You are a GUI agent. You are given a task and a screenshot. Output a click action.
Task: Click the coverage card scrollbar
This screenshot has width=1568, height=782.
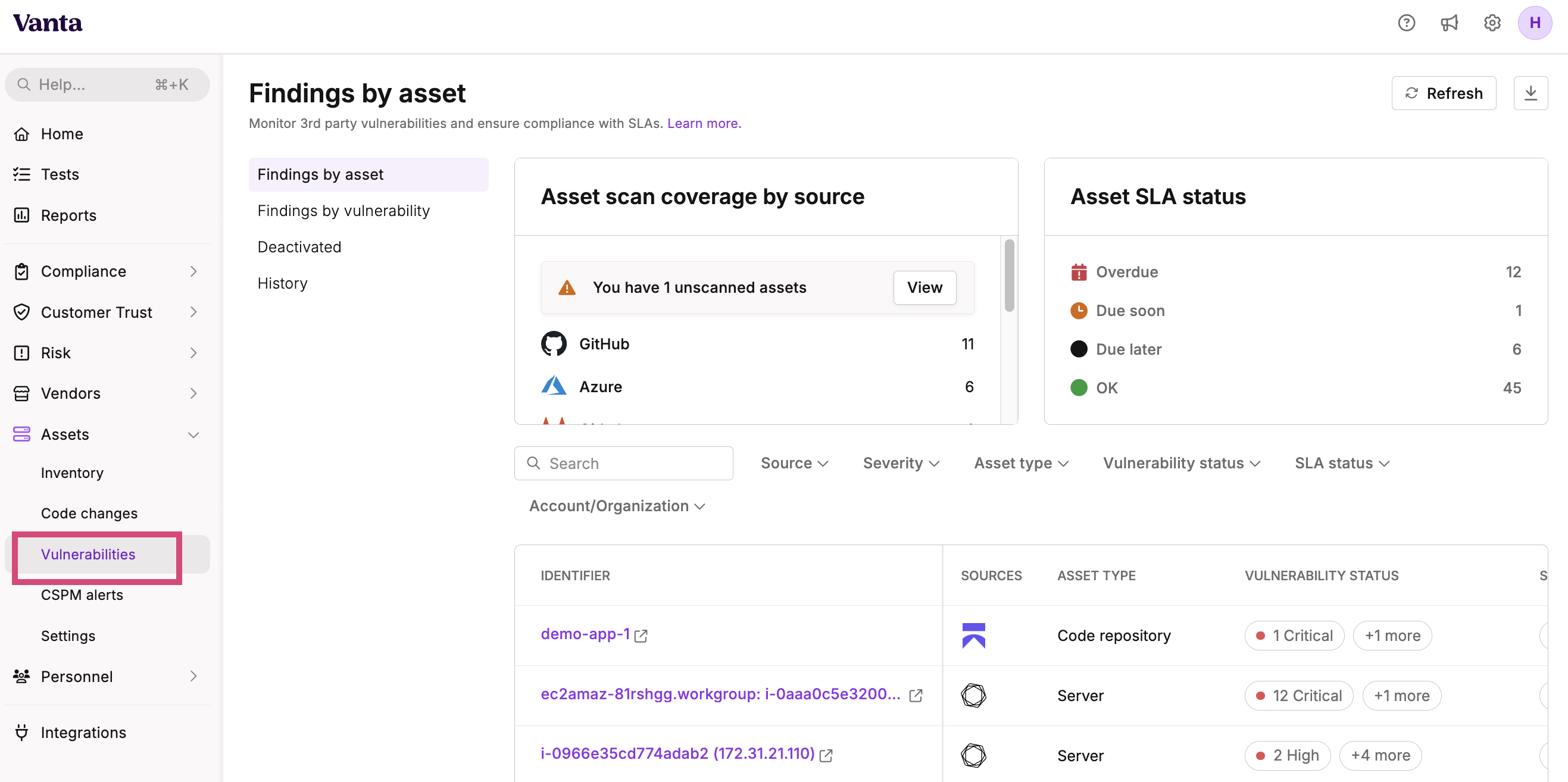[x=1009, y=275]
